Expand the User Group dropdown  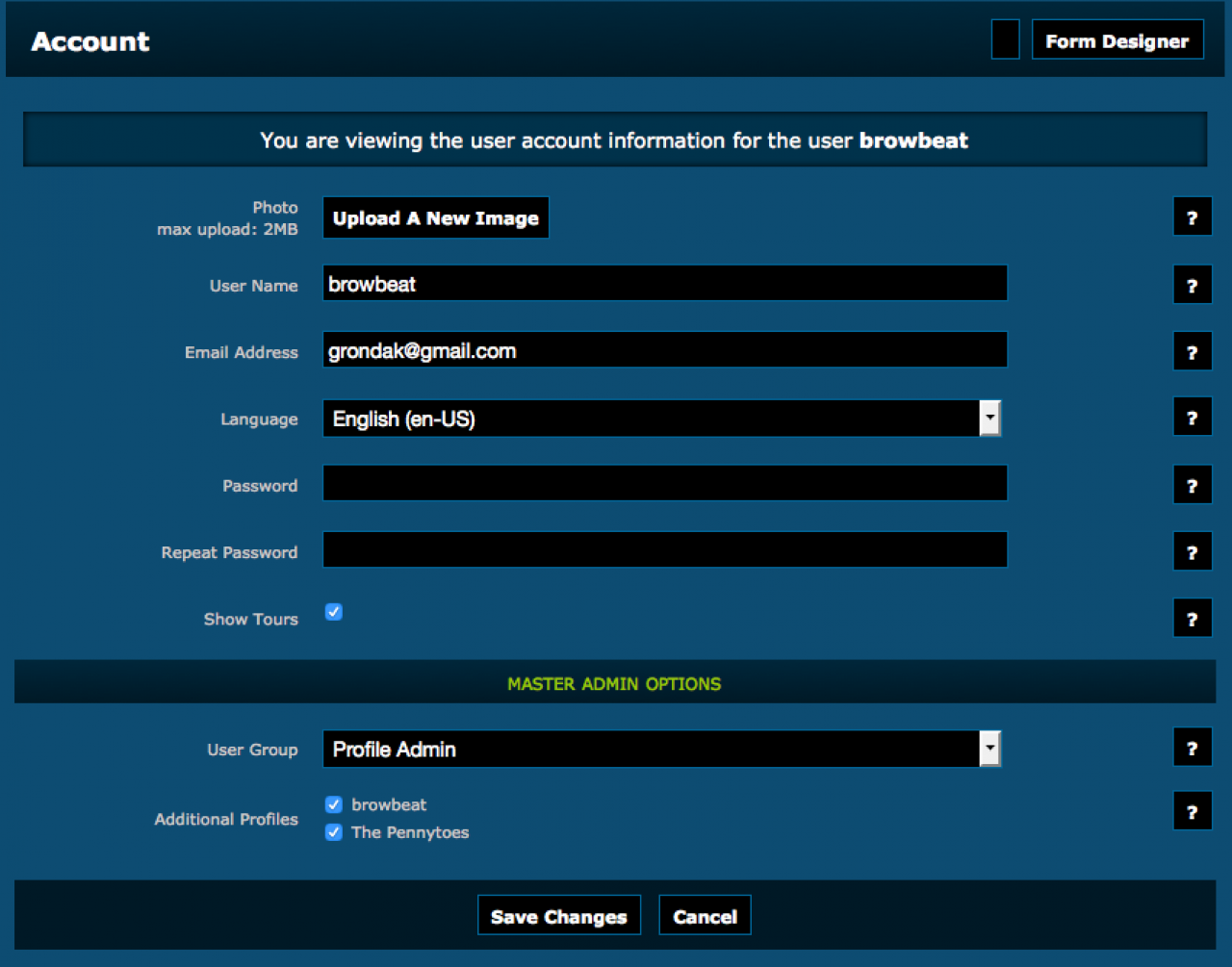tap(661, 749)
